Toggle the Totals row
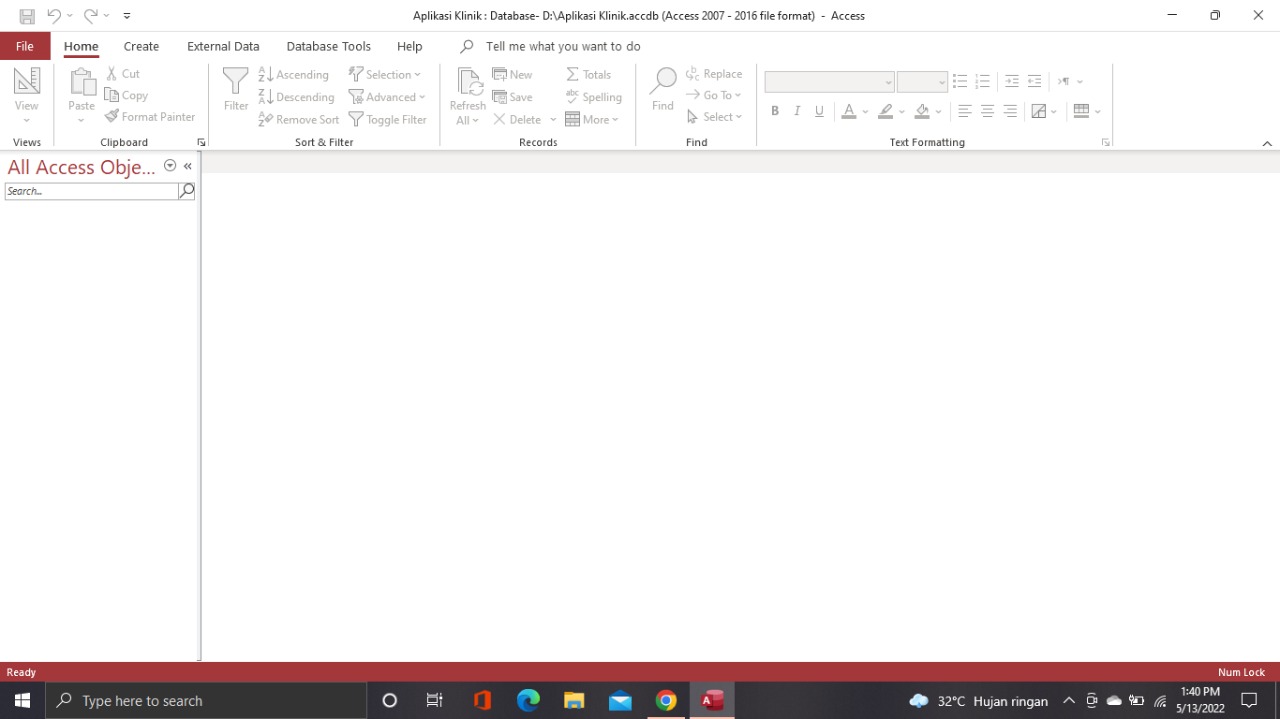 tap(588, 75)
